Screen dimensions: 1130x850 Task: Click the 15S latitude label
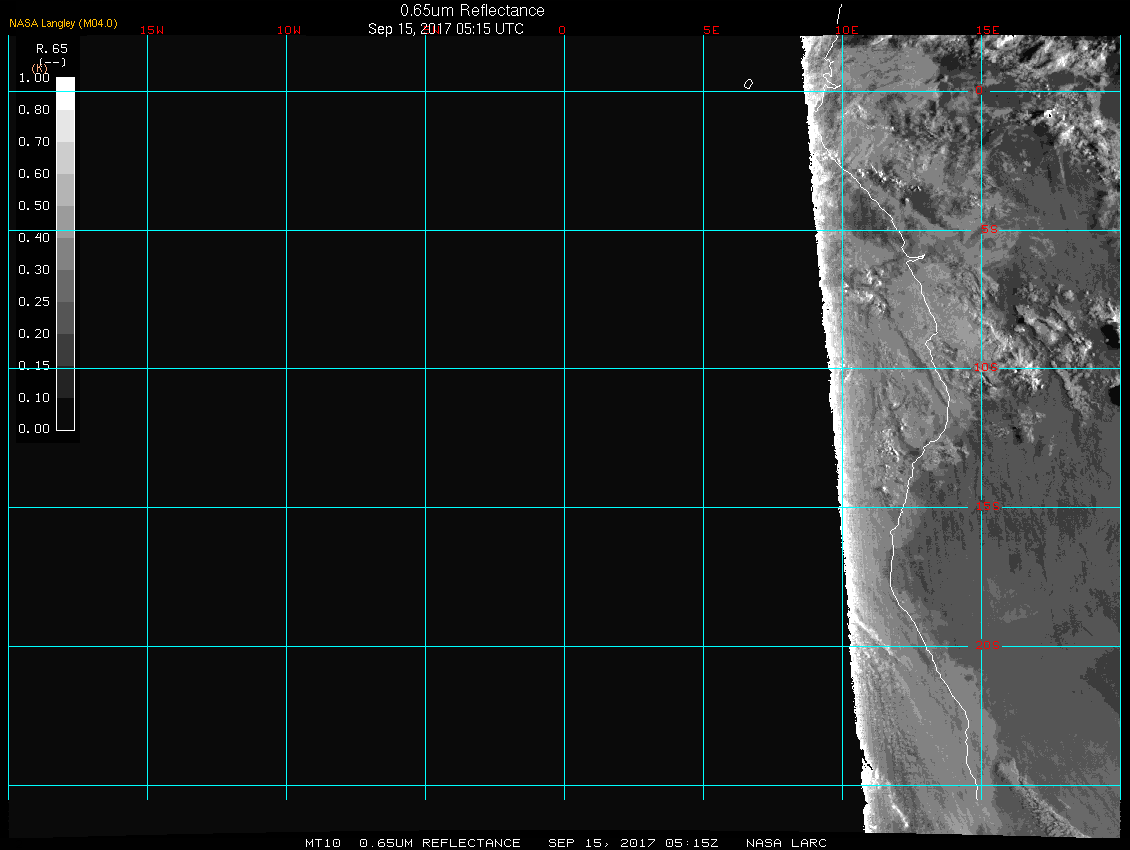tap(988, 506)
